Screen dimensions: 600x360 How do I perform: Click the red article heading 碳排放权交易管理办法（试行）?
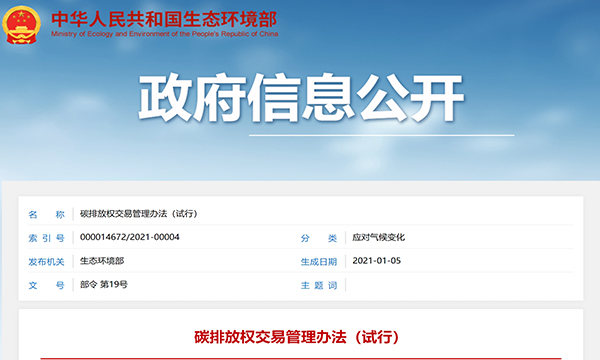coord(297,337)
